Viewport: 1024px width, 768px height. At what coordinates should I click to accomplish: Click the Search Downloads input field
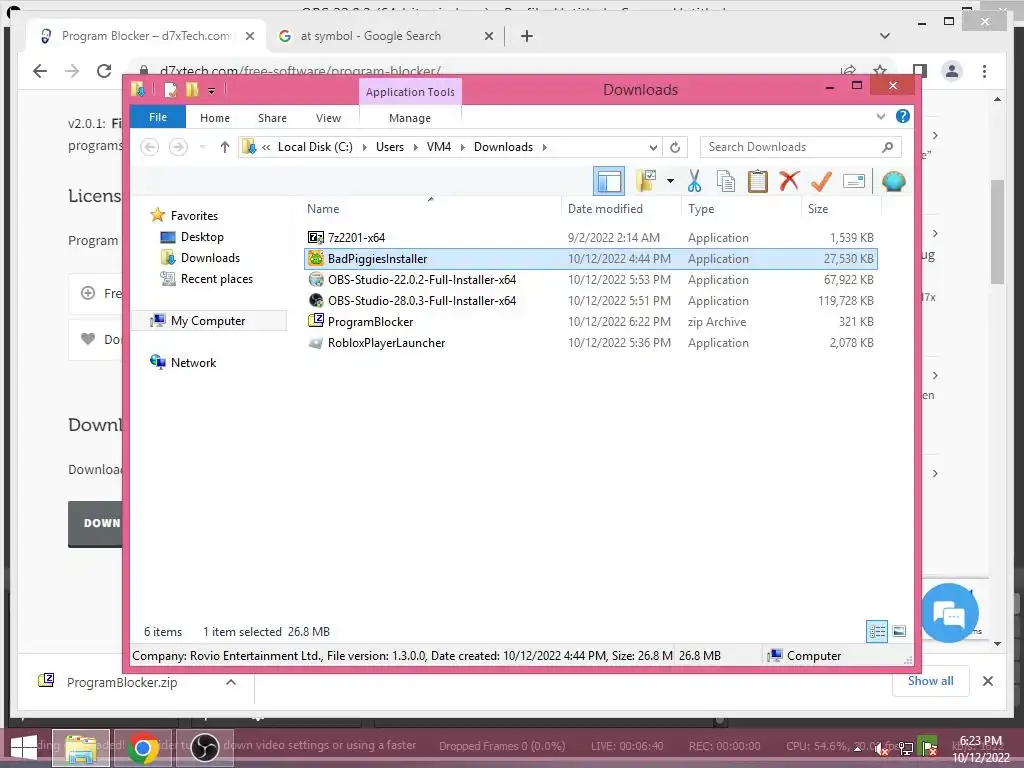click(801, 147)
